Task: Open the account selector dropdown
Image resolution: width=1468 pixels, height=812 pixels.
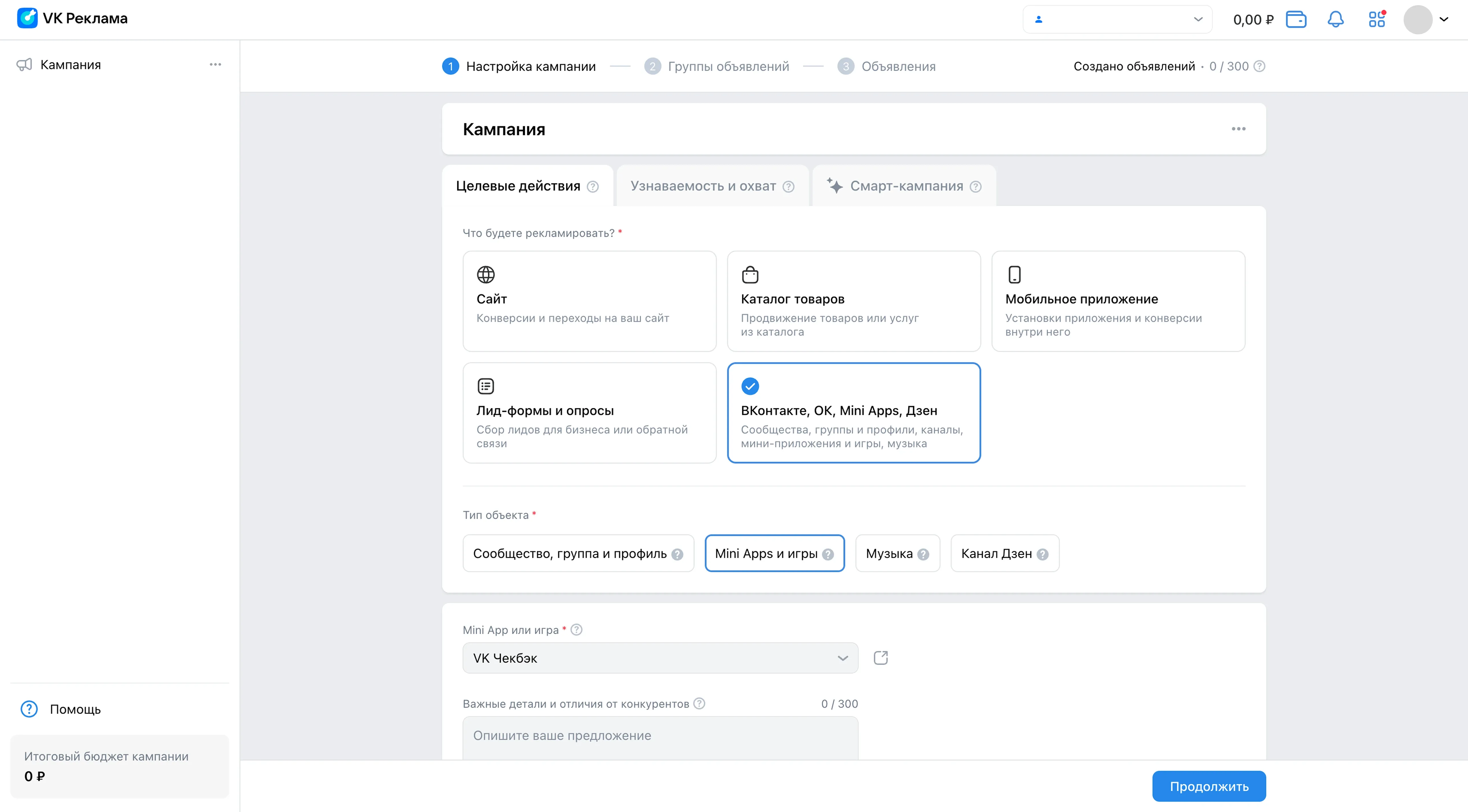Action: pos(1117,19)
